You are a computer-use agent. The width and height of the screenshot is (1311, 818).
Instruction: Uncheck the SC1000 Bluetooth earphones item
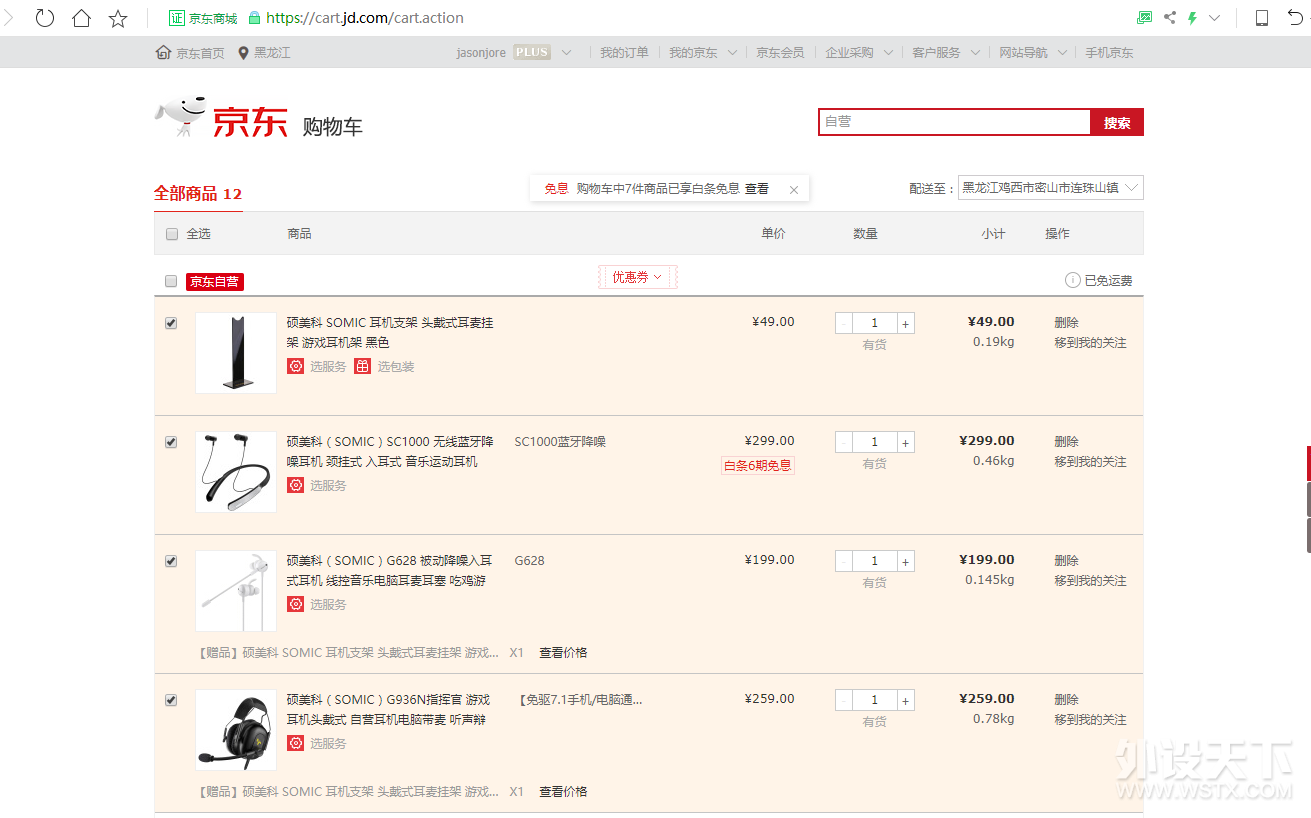(x=171, y=442)
